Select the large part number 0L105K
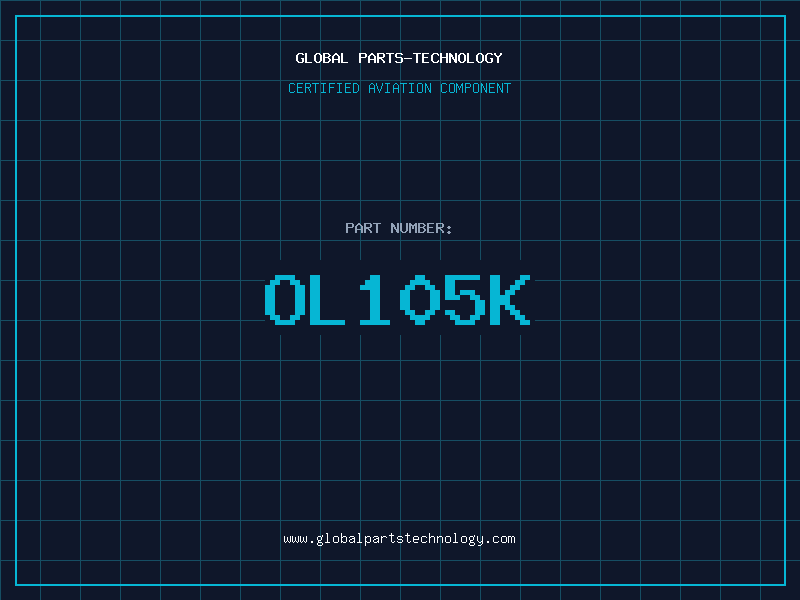The width and height of the screenshot is (800, 600). pos(399,300)
